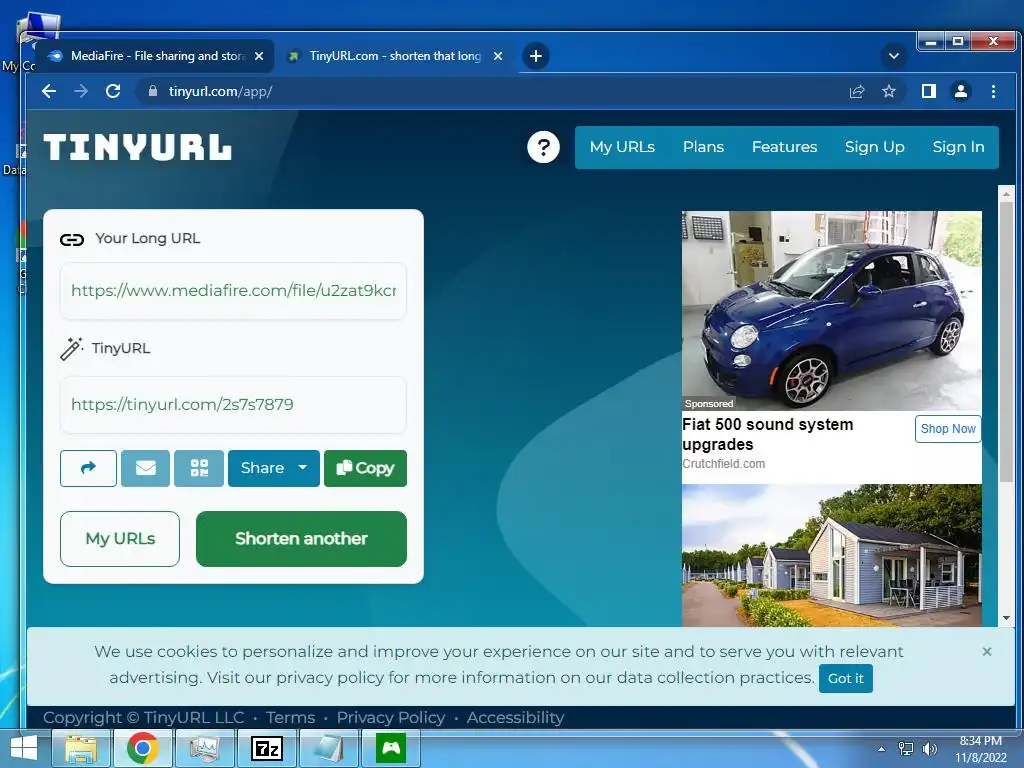Open the Windows Start button
Screen dimensions: 1024x768
click(x=24, y=748)
